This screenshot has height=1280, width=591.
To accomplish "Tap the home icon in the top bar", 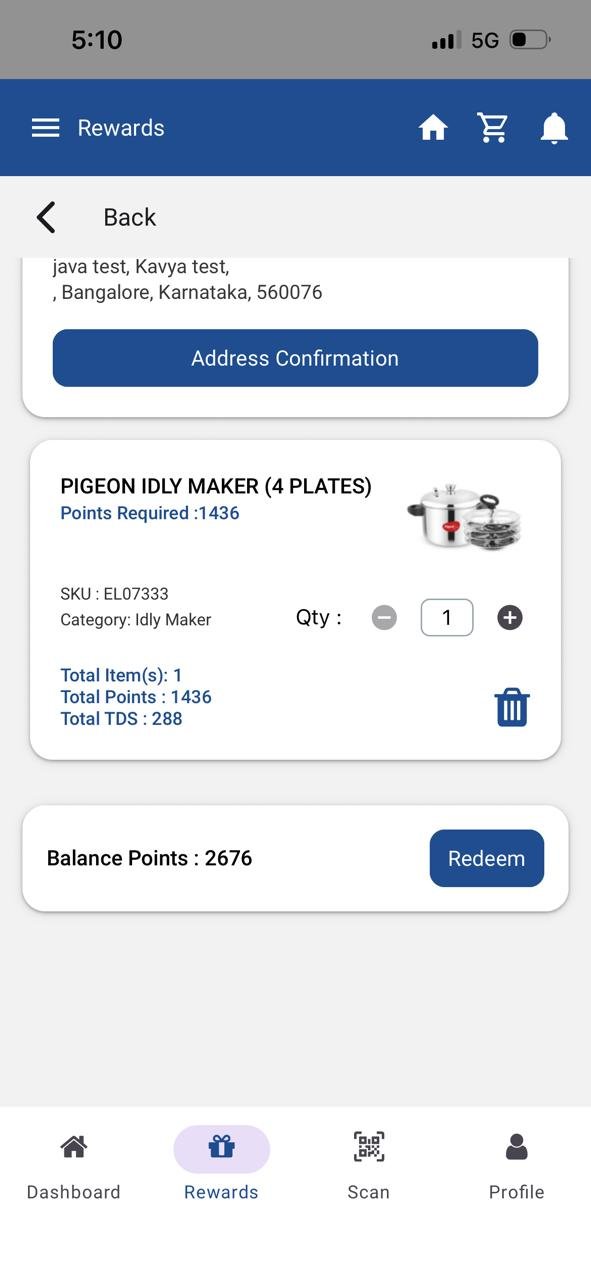I will (x=433, y=127).
